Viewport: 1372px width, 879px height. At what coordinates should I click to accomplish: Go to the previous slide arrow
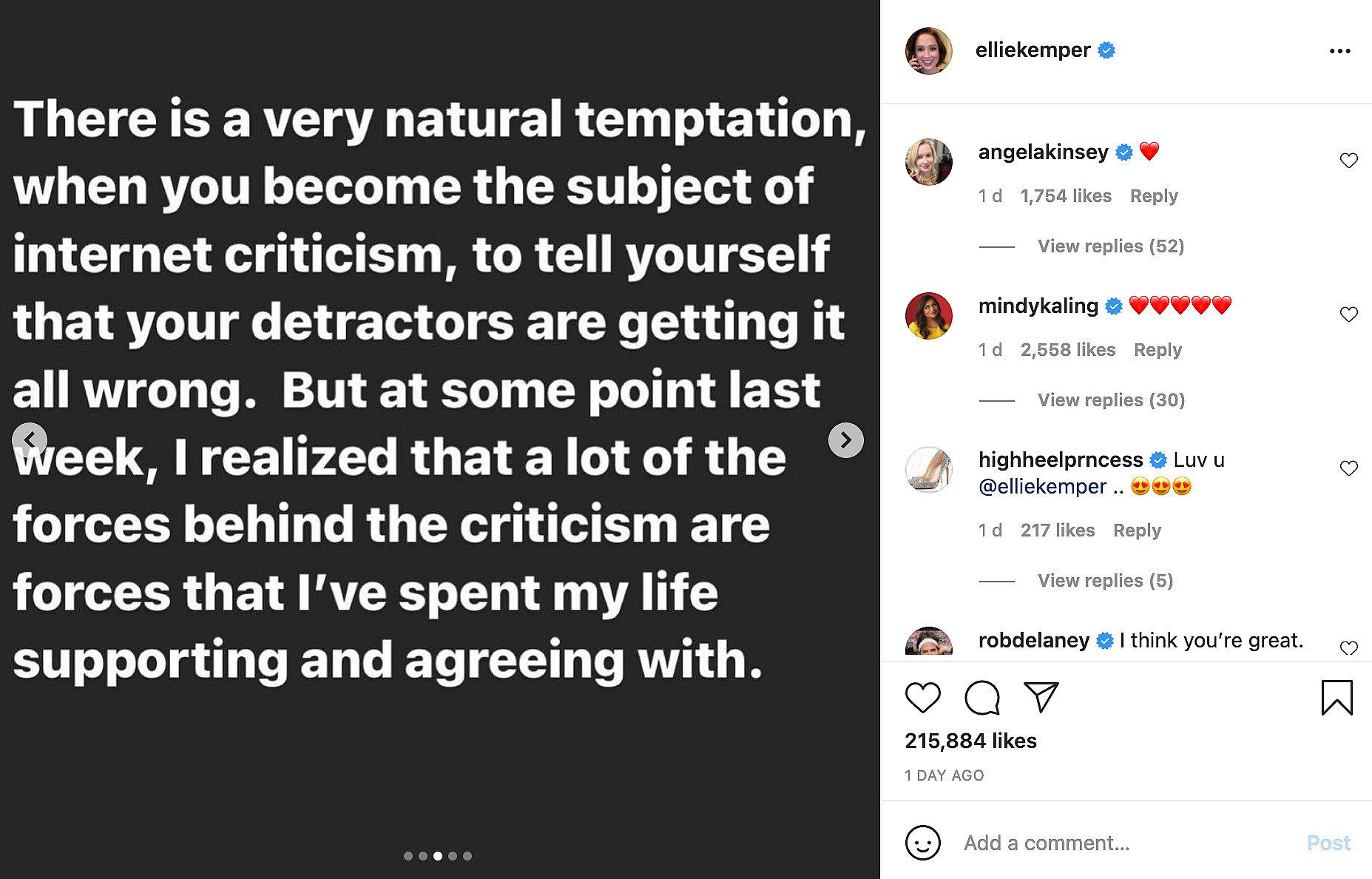30,440
